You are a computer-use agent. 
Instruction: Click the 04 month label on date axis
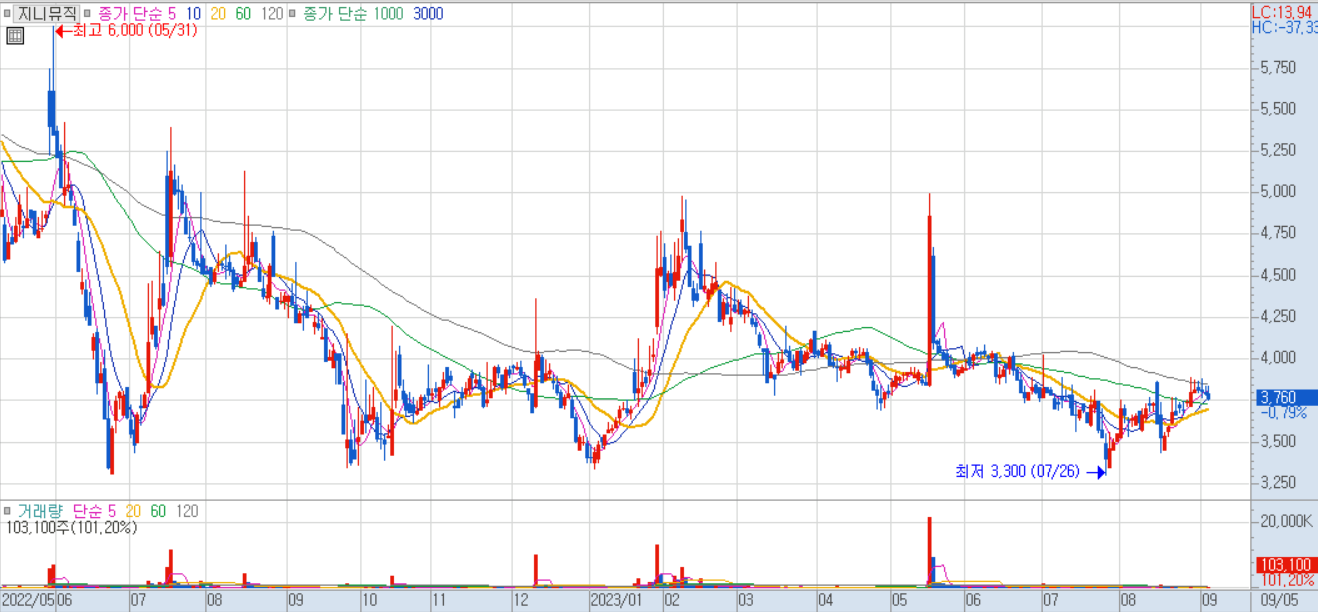pos(826,601)
